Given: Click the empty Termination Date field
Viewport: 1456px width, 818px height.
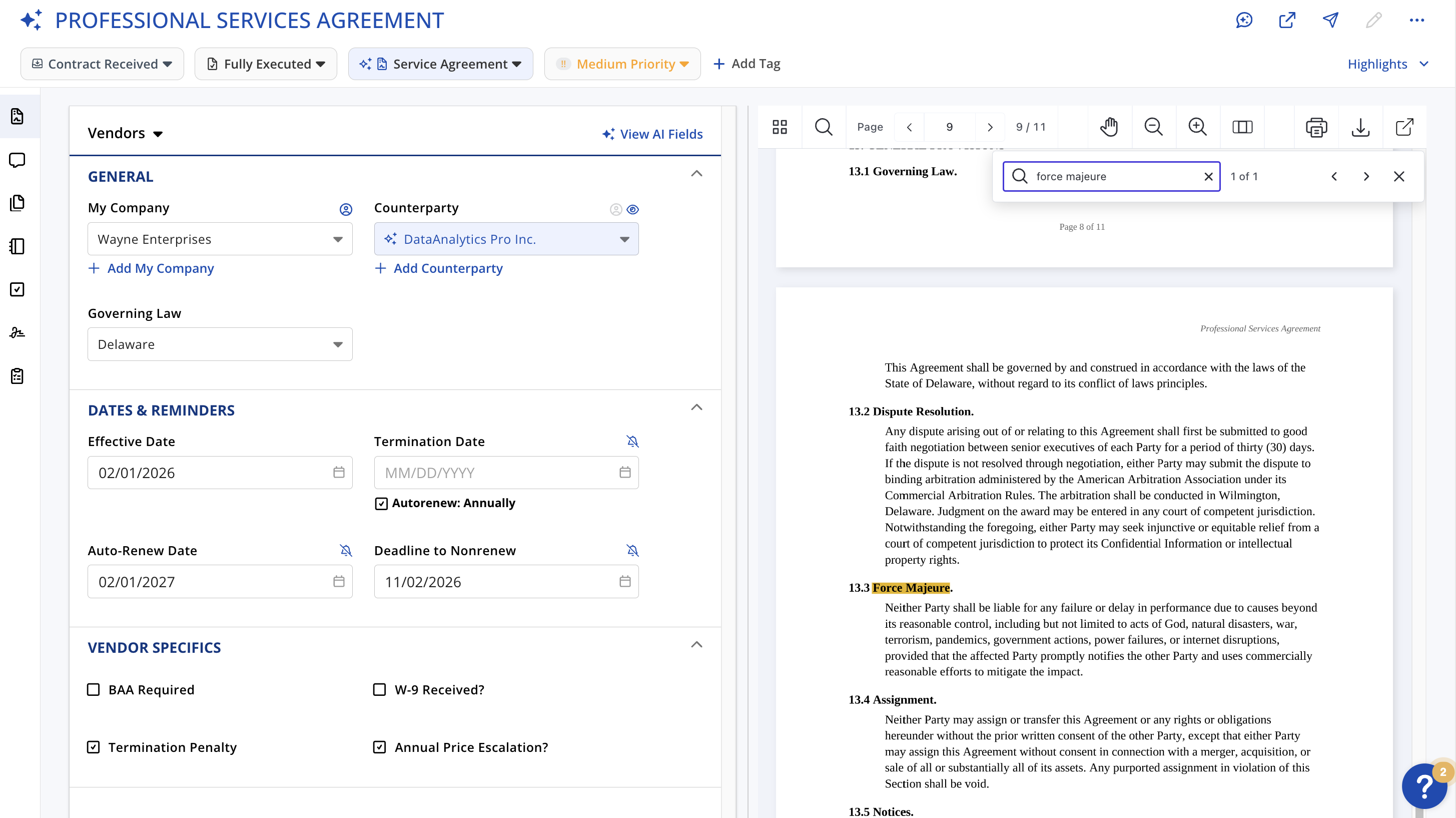Looking at the screenshot, I should 506,473.
